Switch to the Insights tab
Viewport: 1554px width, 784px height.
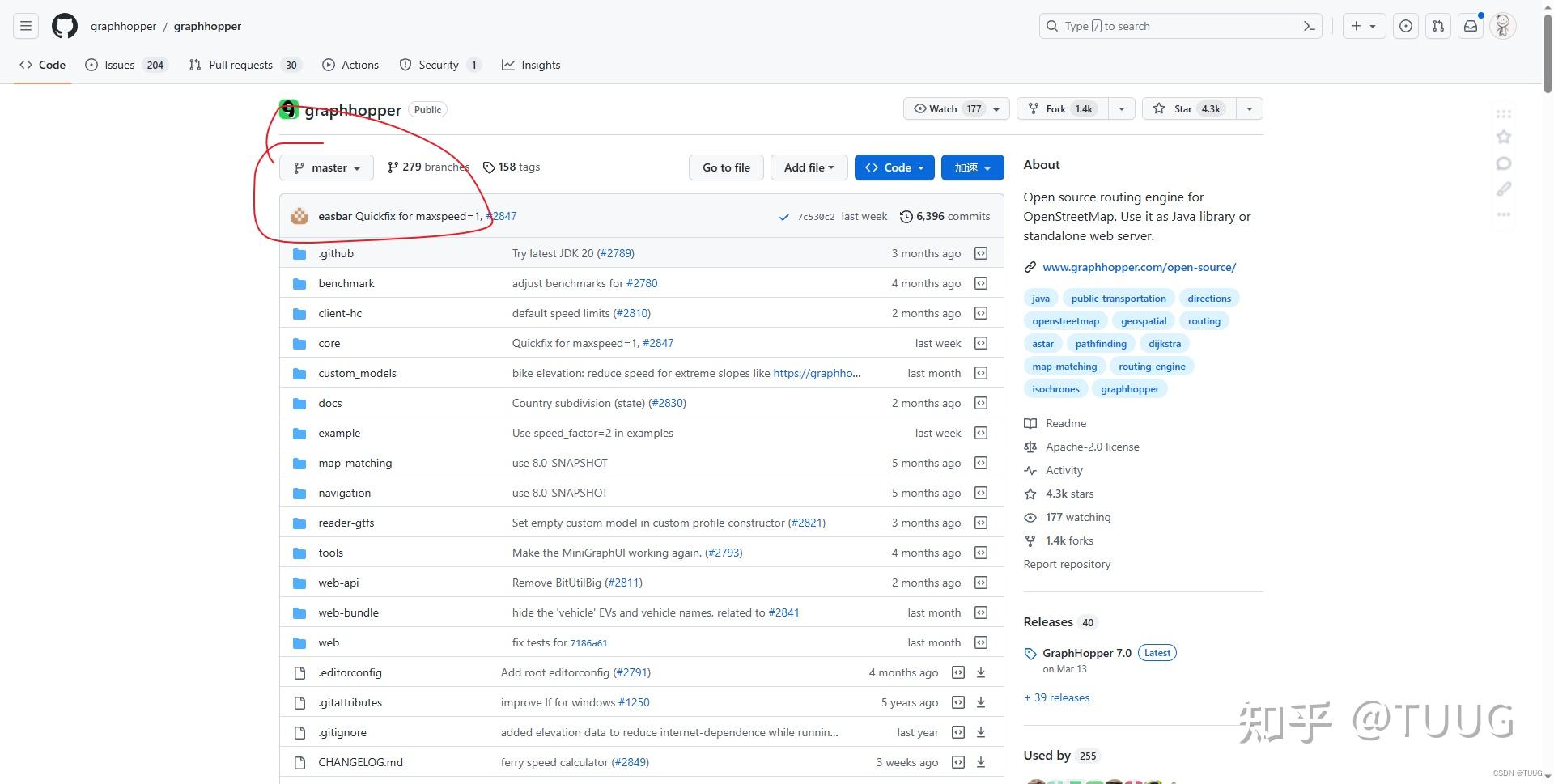click(x=531, y=65)
